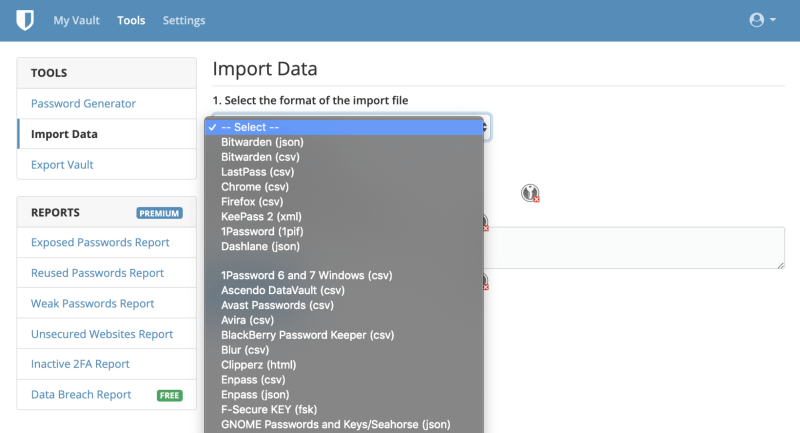This screenshot has width=800, height=433.
Task: Choose Enpass (json) import format
Action: pos(256,396)
